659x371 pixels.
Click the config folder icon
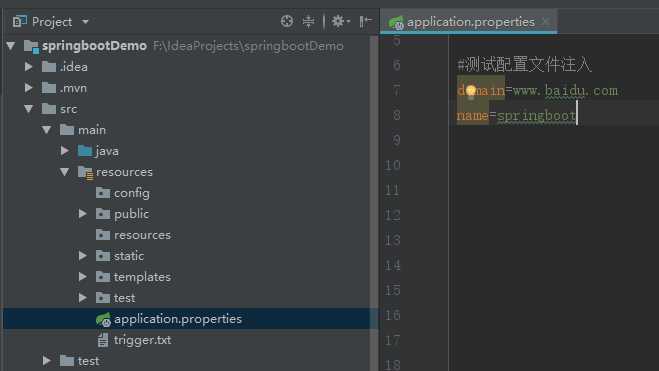coord(103,192)
